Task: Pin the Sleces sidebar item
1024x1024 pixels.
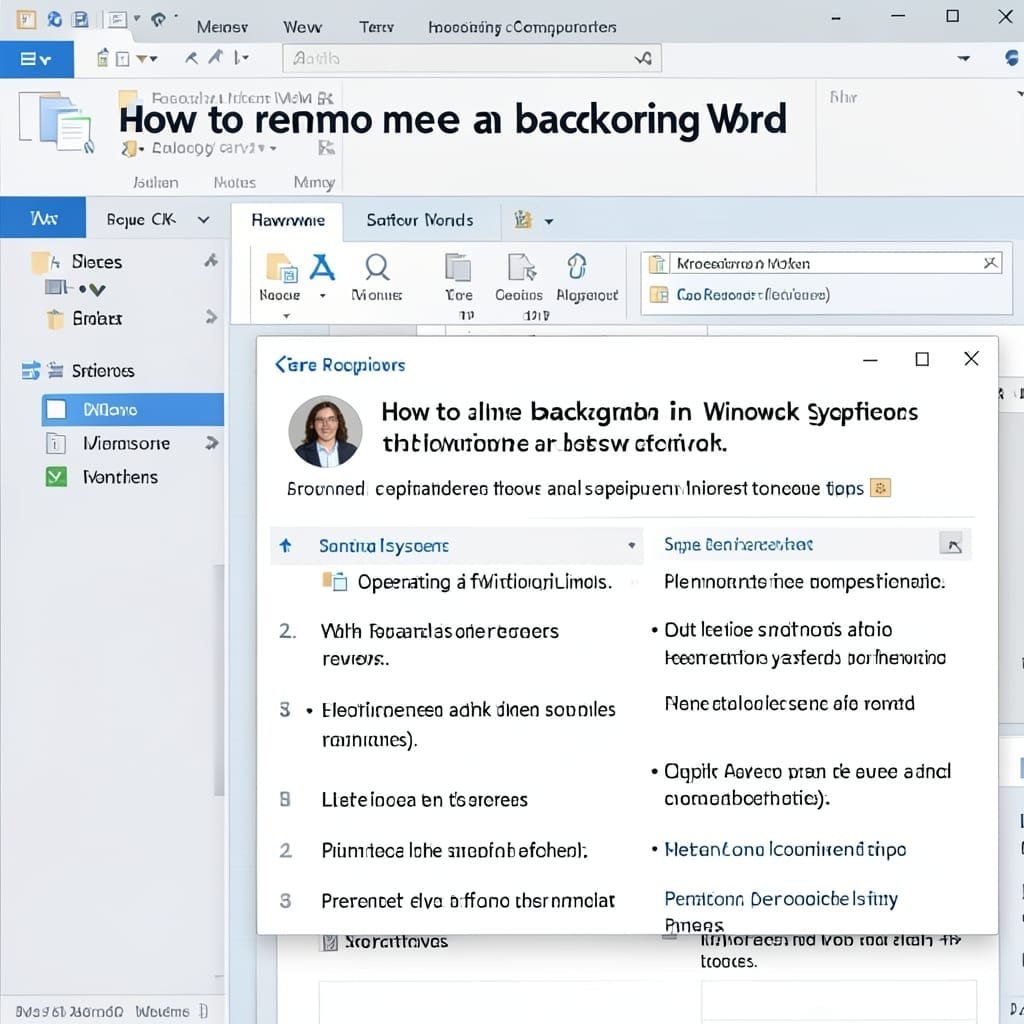Action: point(210,261)
